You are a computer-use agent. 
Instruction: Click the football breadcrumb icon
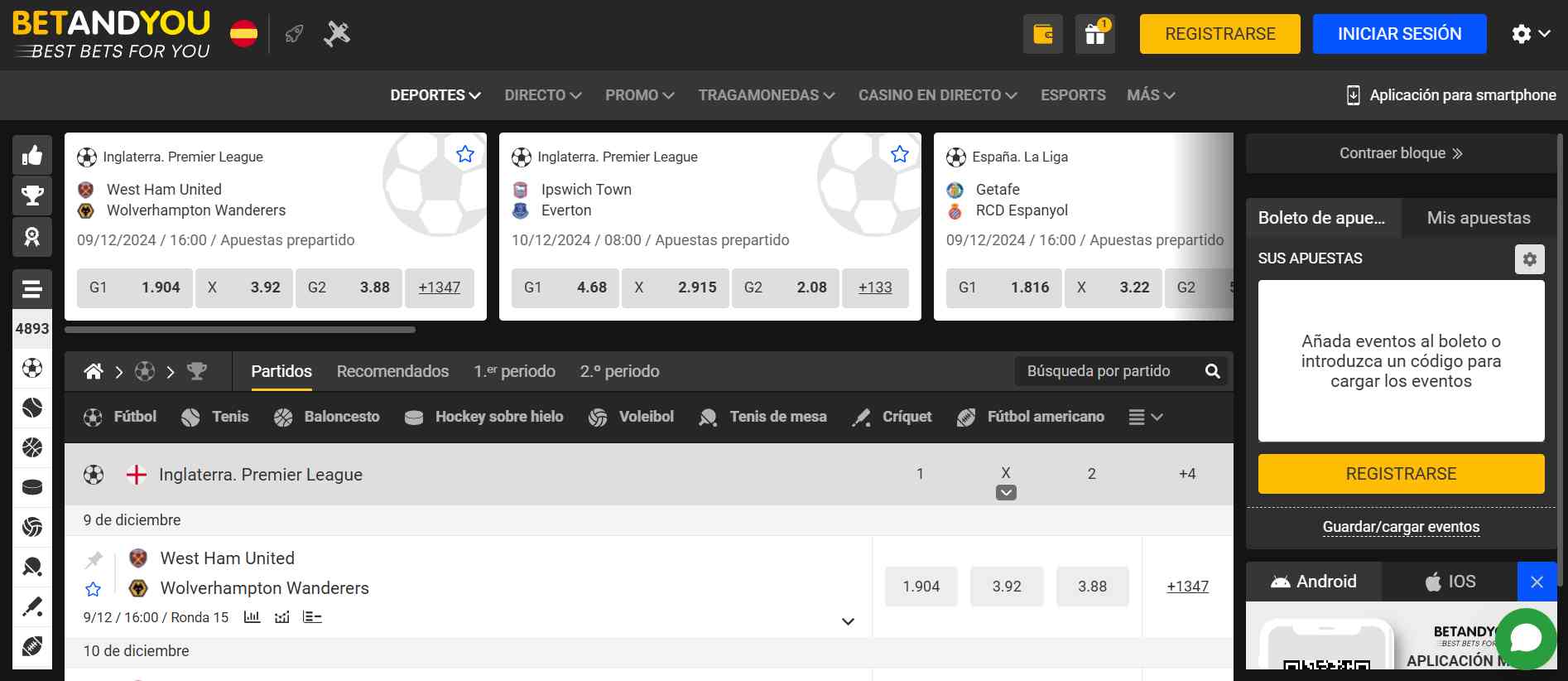click(145, 371)
